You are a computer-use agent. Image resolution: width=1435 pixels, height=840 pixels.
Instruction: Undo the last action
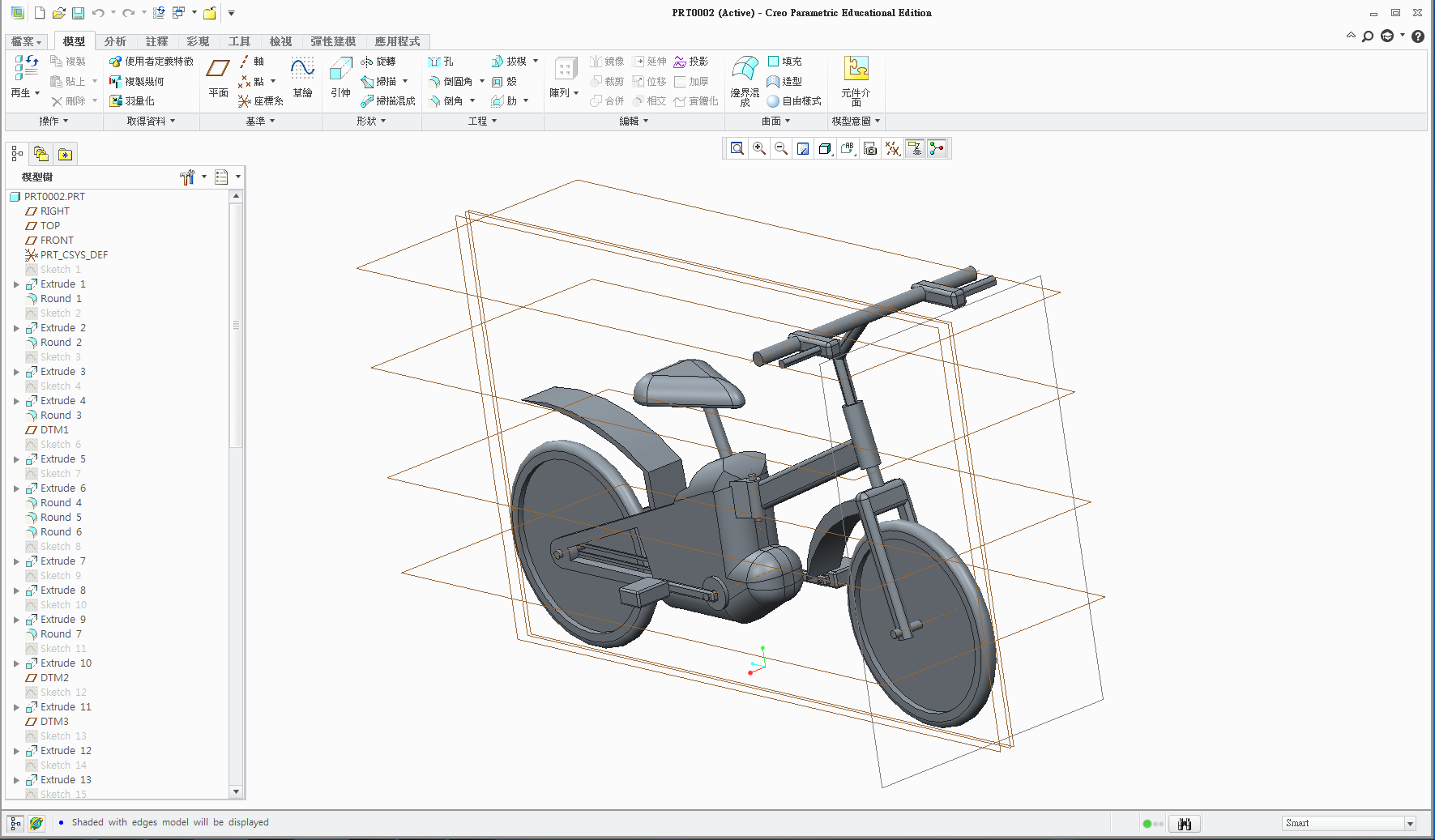[x=98, y=13]
